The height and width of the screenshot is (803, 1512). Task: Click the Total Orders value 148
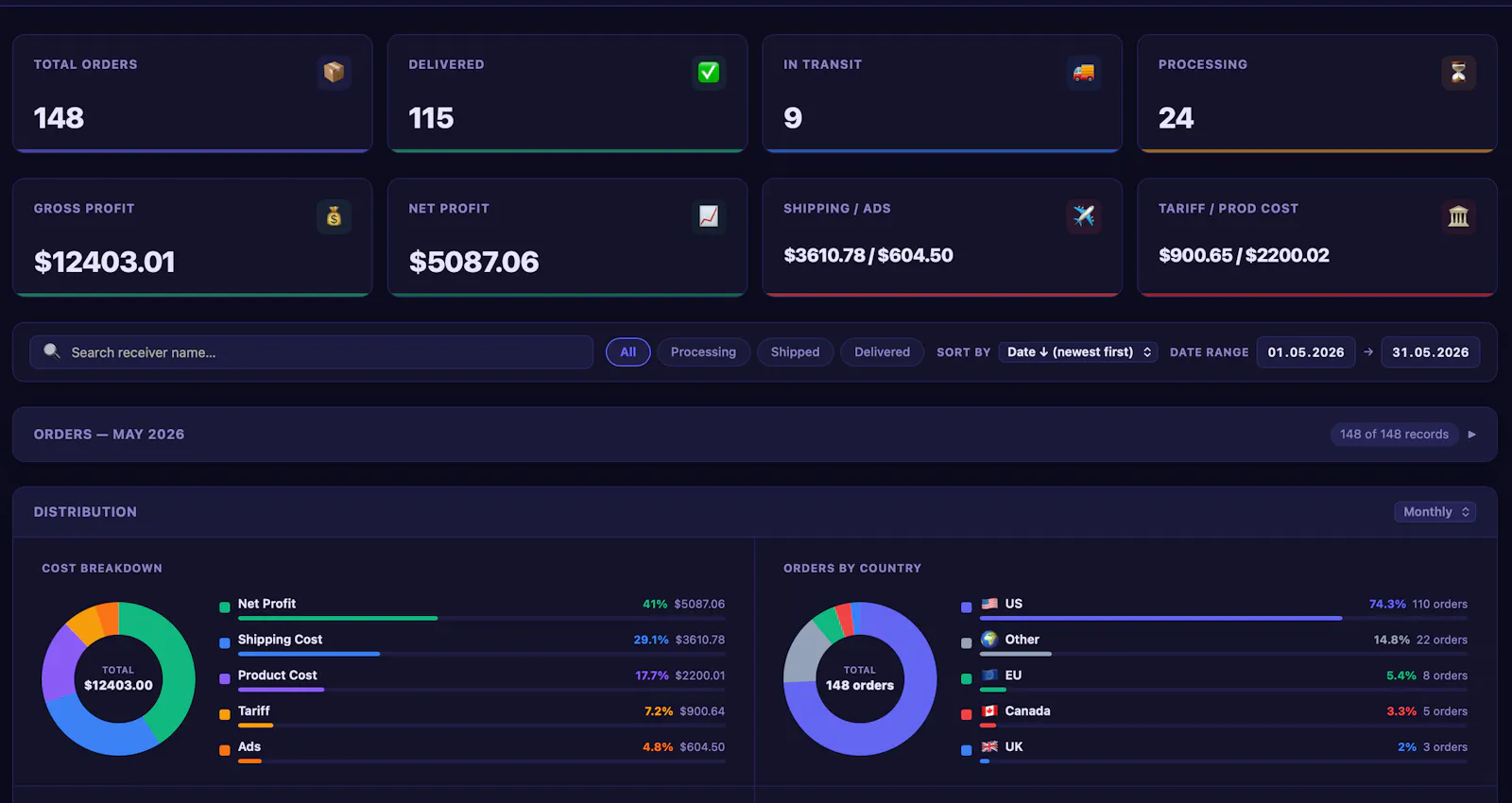pyautogui.click(x=59, y=118)
